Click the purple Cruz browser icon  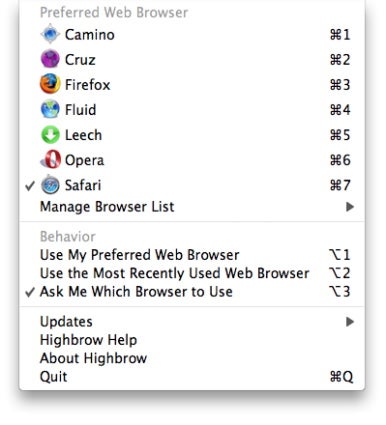click(x=50, y=59)
